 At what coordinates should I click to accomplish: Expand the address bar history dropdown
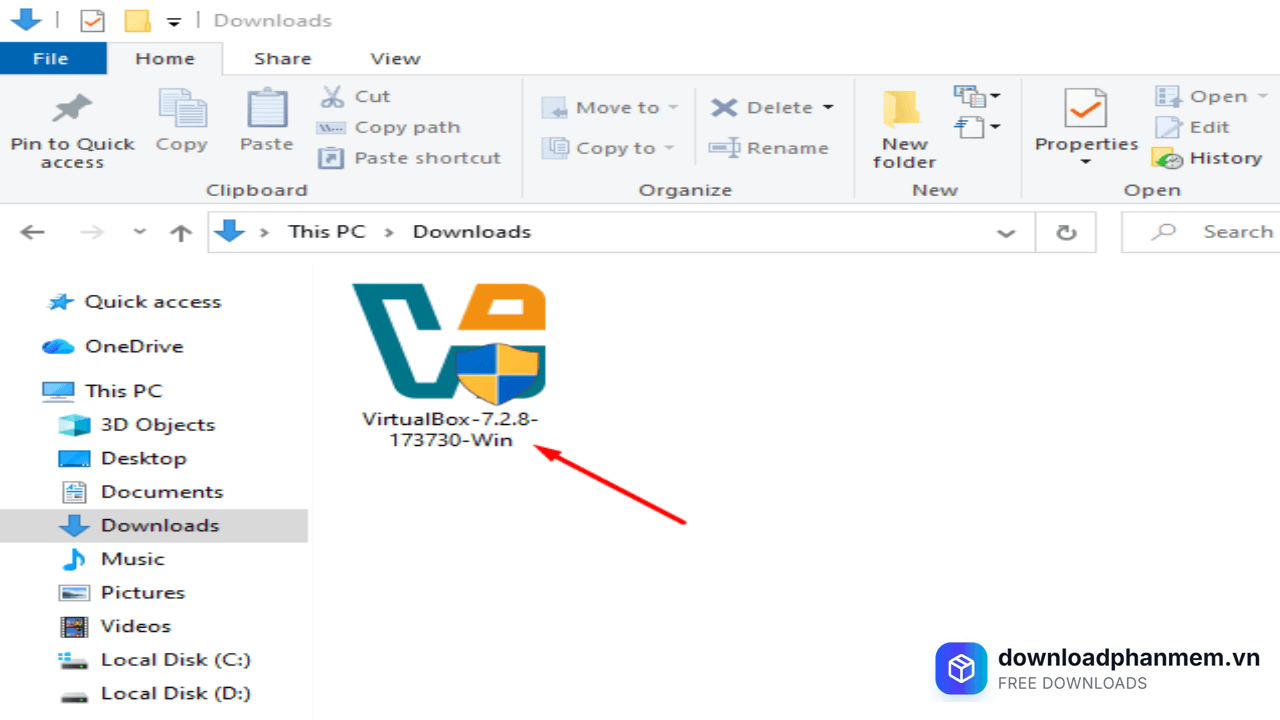1006,232
